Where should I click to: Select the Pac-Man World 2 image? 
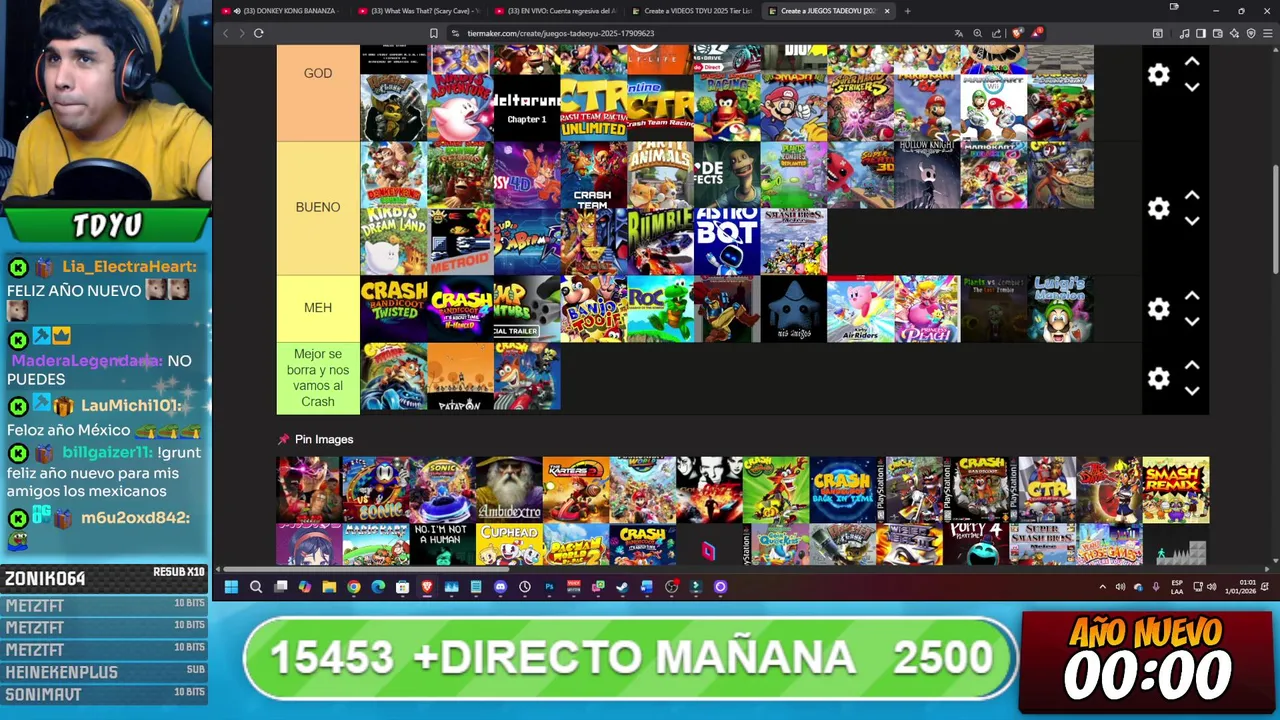click(575, 545)
